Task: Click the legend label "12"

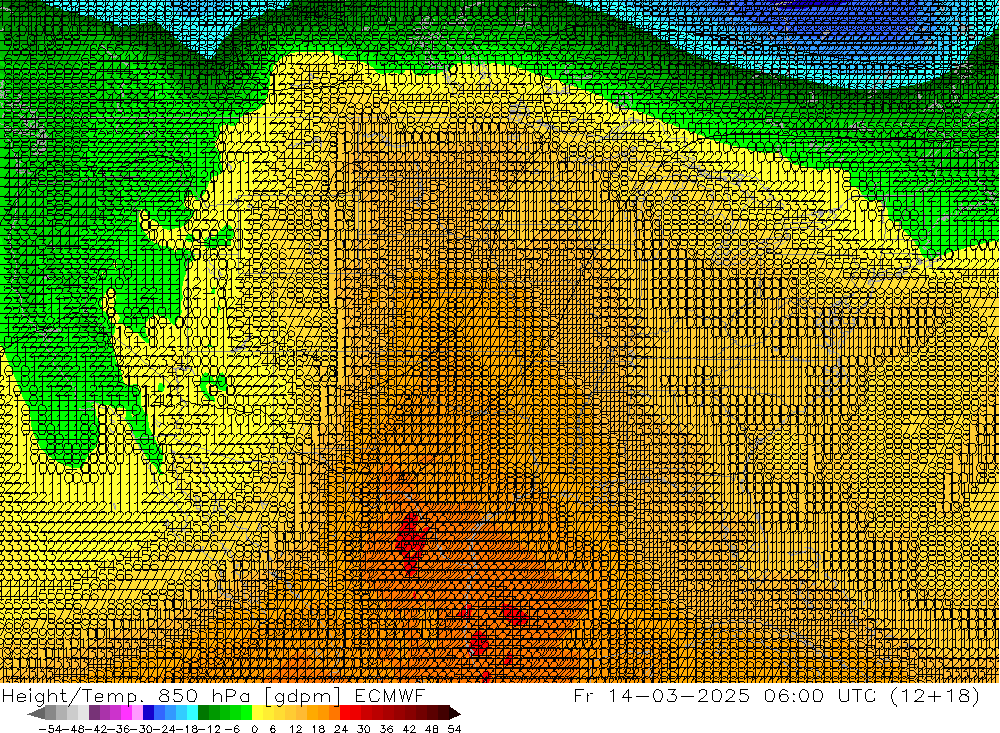Action: pos(295,729)
